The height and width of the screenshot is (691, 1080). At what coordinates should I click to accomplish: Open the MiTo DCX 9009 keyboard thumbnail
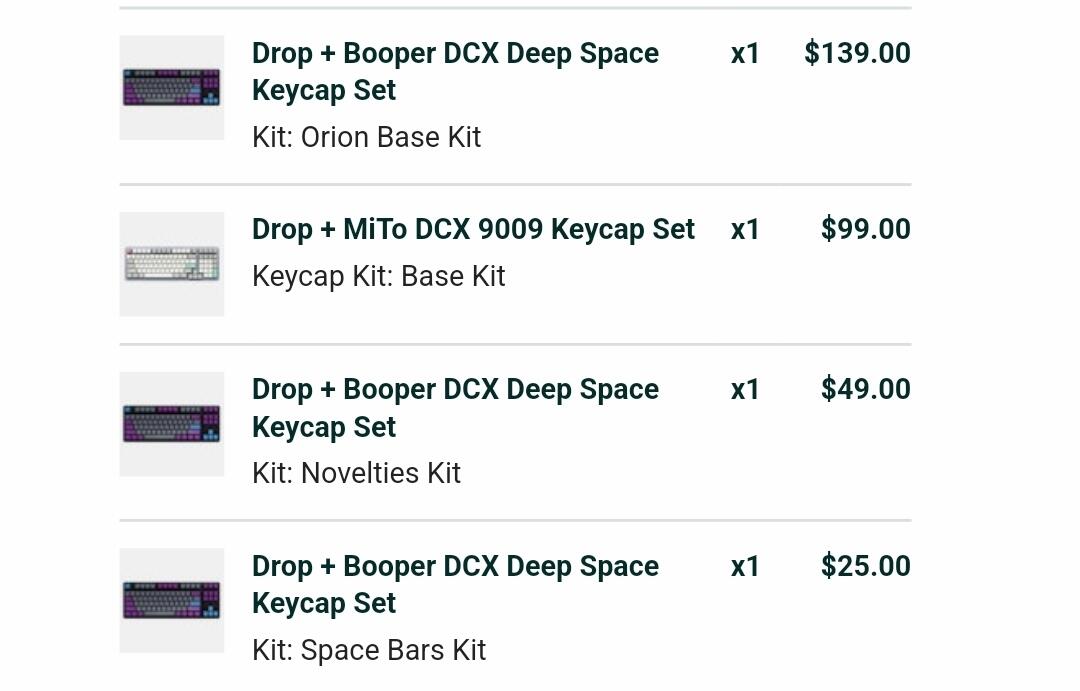point(172,264)
